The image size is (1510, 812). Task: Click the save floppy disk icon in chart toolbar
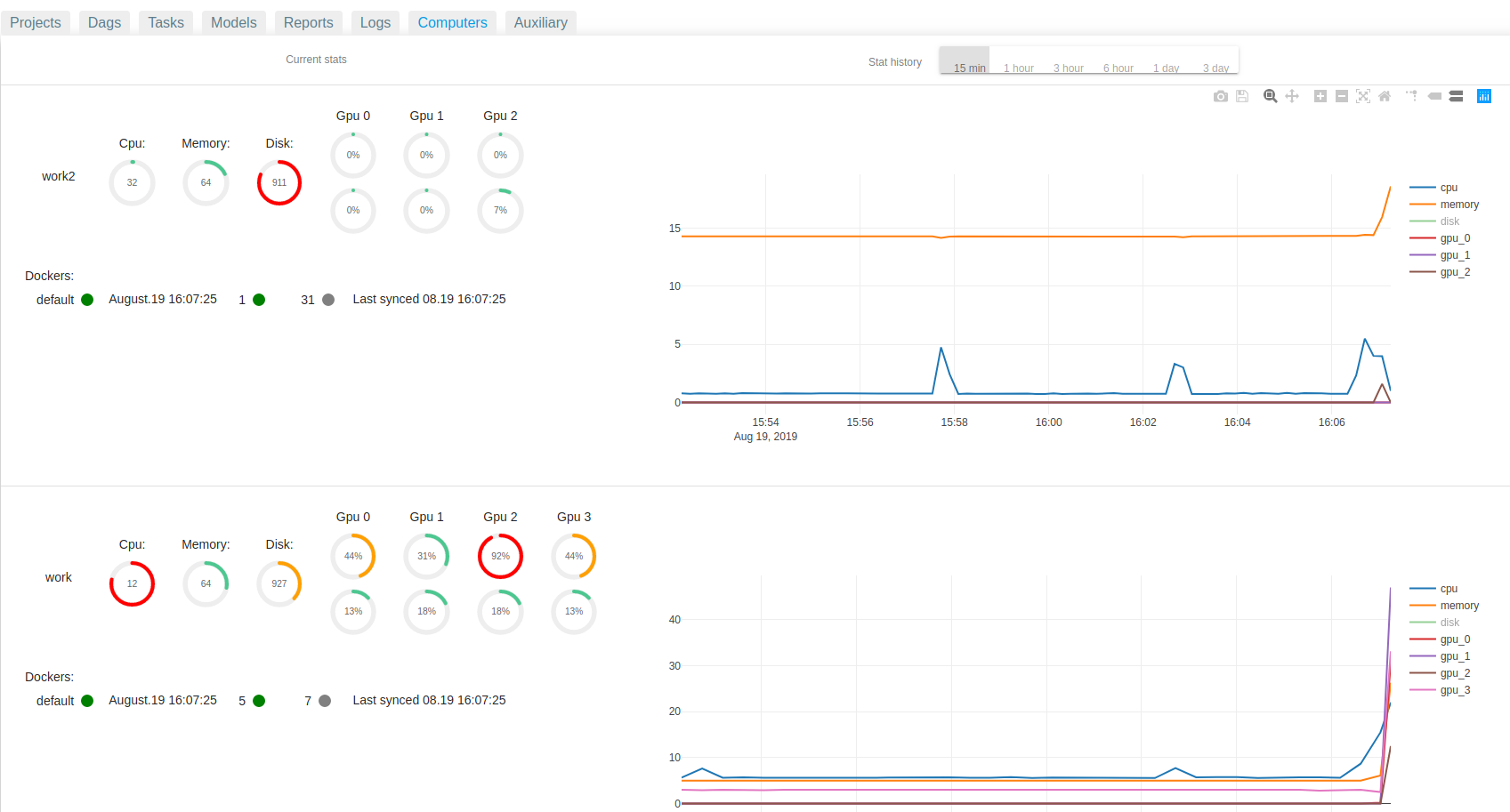point(1242,96)
